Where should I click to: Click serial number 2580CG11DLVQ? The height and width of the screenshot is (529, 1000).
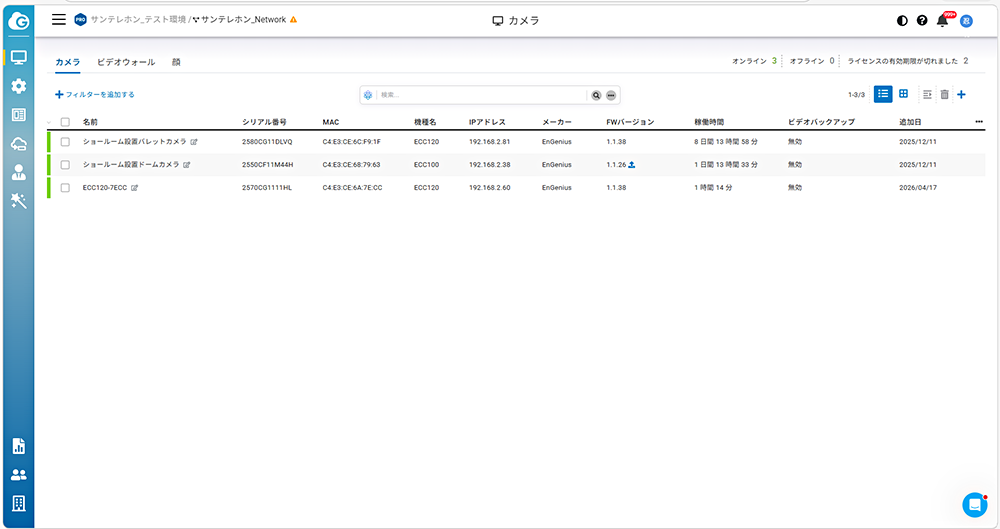267,142
